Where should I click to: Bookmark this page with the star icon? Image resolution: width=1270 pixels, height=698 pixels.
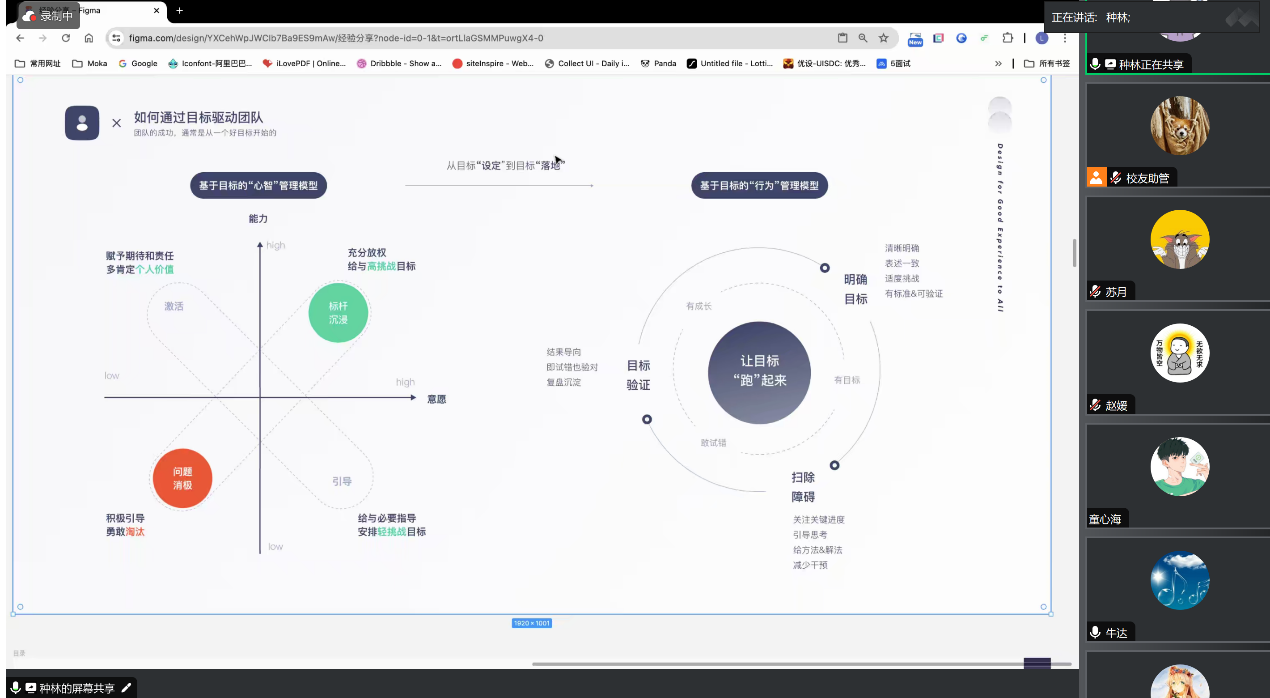click(x=883, y=38)
